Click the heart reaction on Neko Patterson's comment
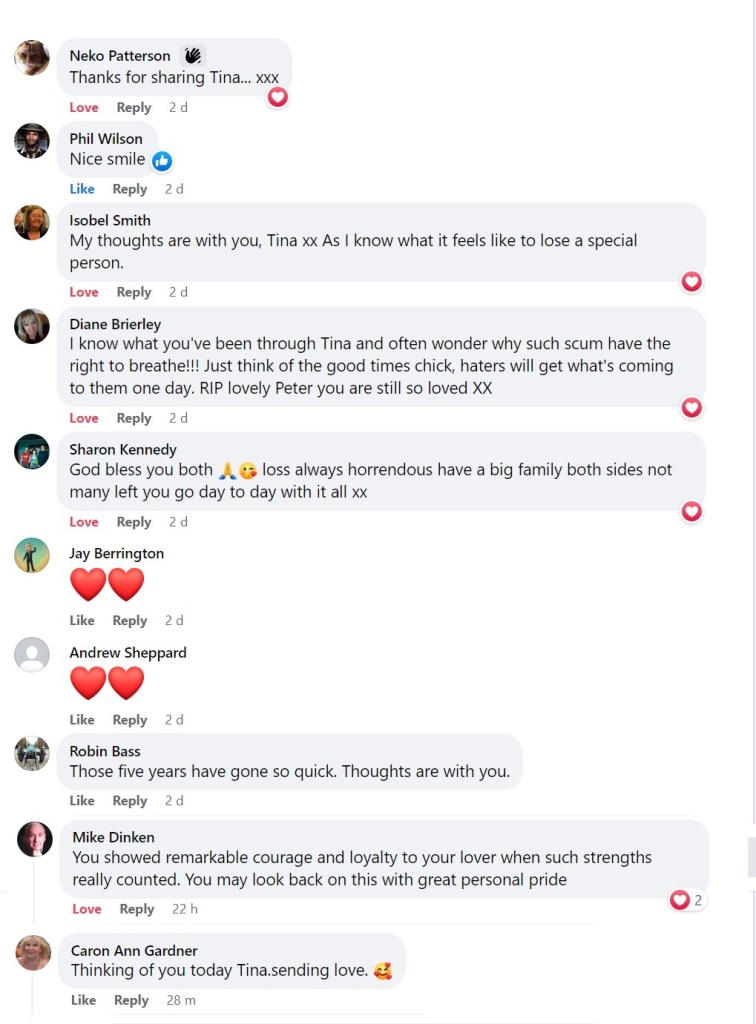Screen dimensions: 756x1024 [278, 97]
